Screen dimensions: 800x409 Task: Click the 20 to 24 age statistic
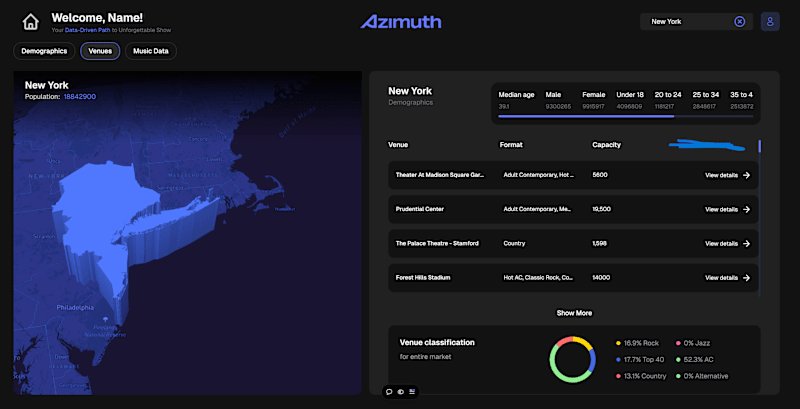(x=668, y=100)
